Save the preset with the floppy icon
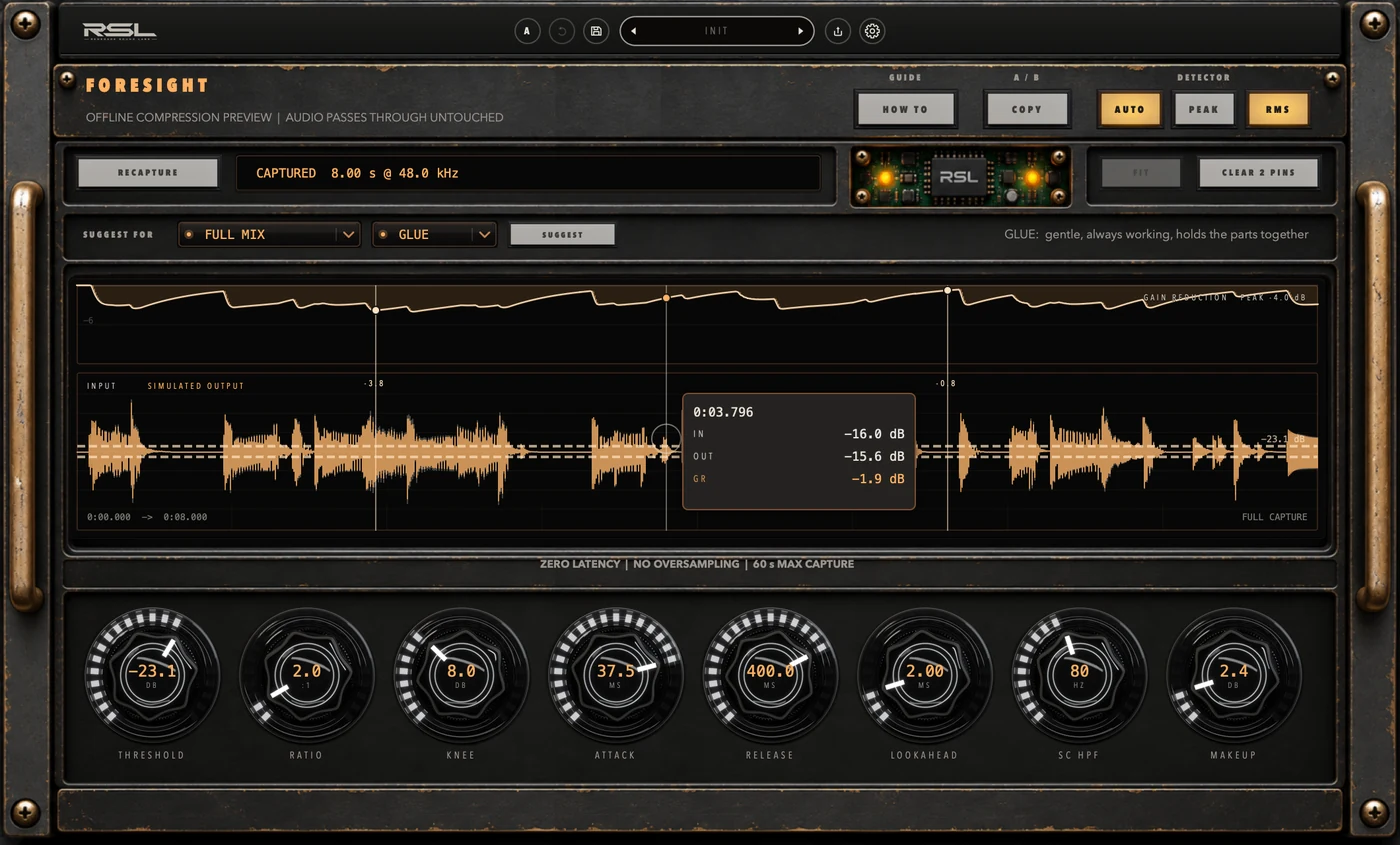This screenshot has height=845, width=1400. pos(596,31)
